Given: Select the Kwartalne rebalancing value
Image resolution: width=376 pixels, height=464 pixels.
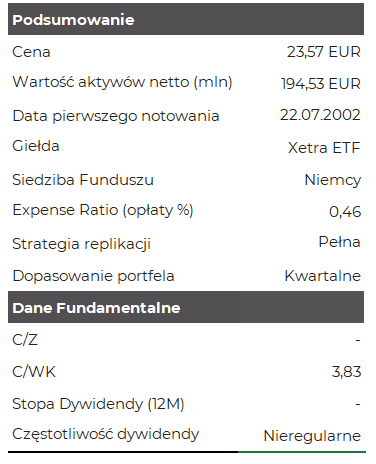Looking at the screenshot, I should [x=322, y=276].
